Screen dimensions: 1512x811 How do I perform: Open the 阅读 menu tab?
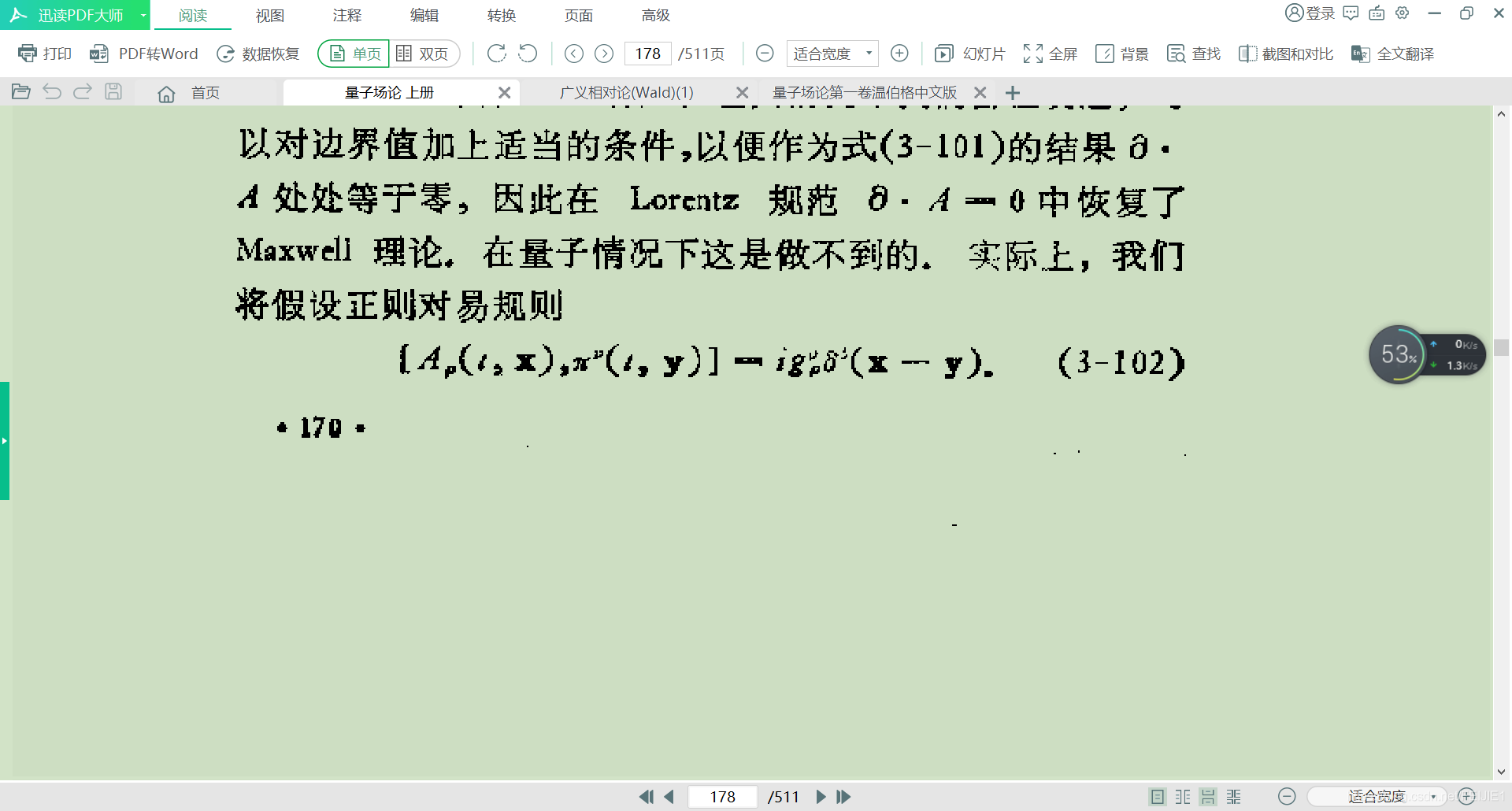(x=192, y=15)
